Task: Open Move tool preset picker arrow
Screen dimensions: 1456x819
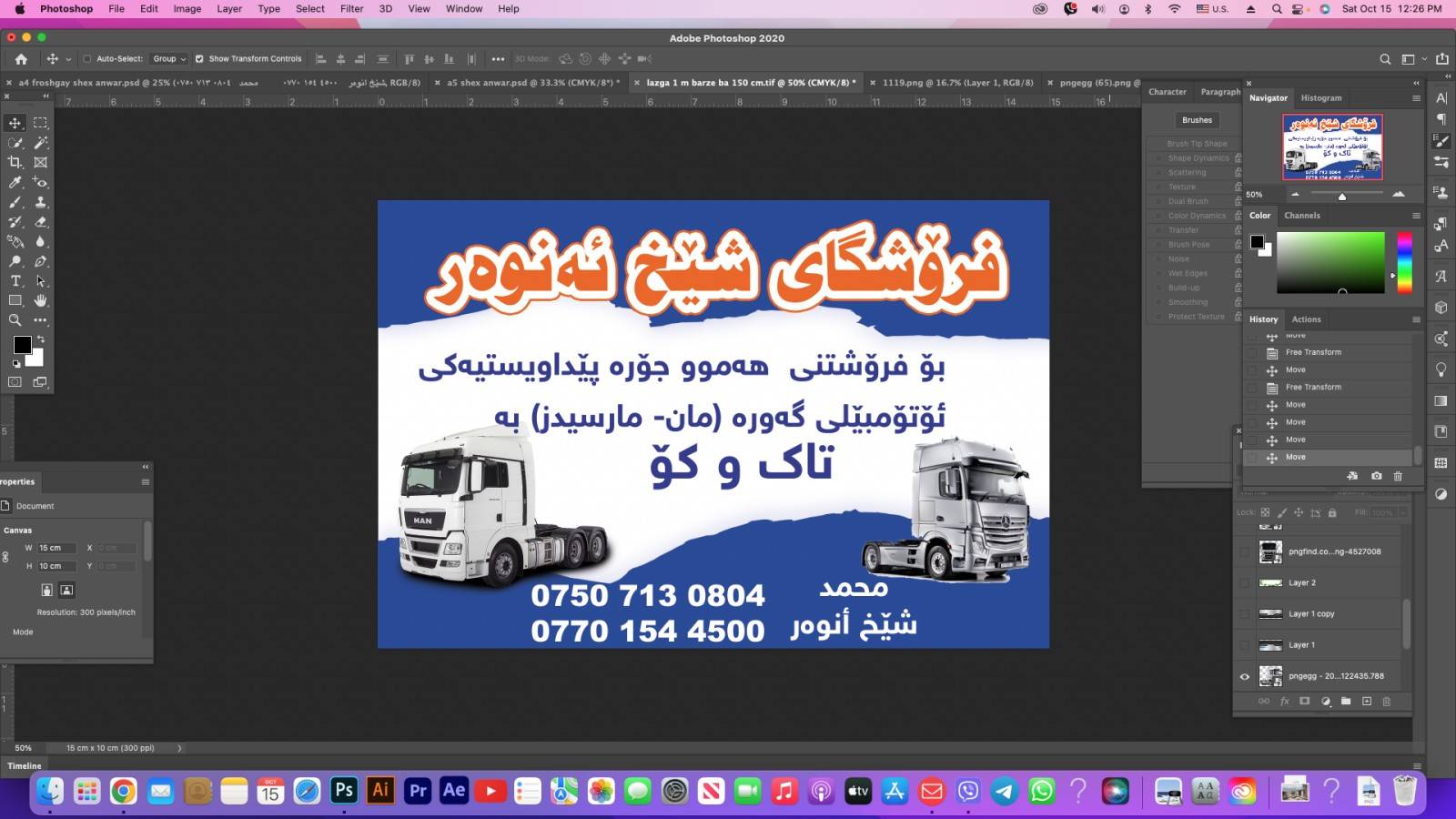Action: [68, 59]
